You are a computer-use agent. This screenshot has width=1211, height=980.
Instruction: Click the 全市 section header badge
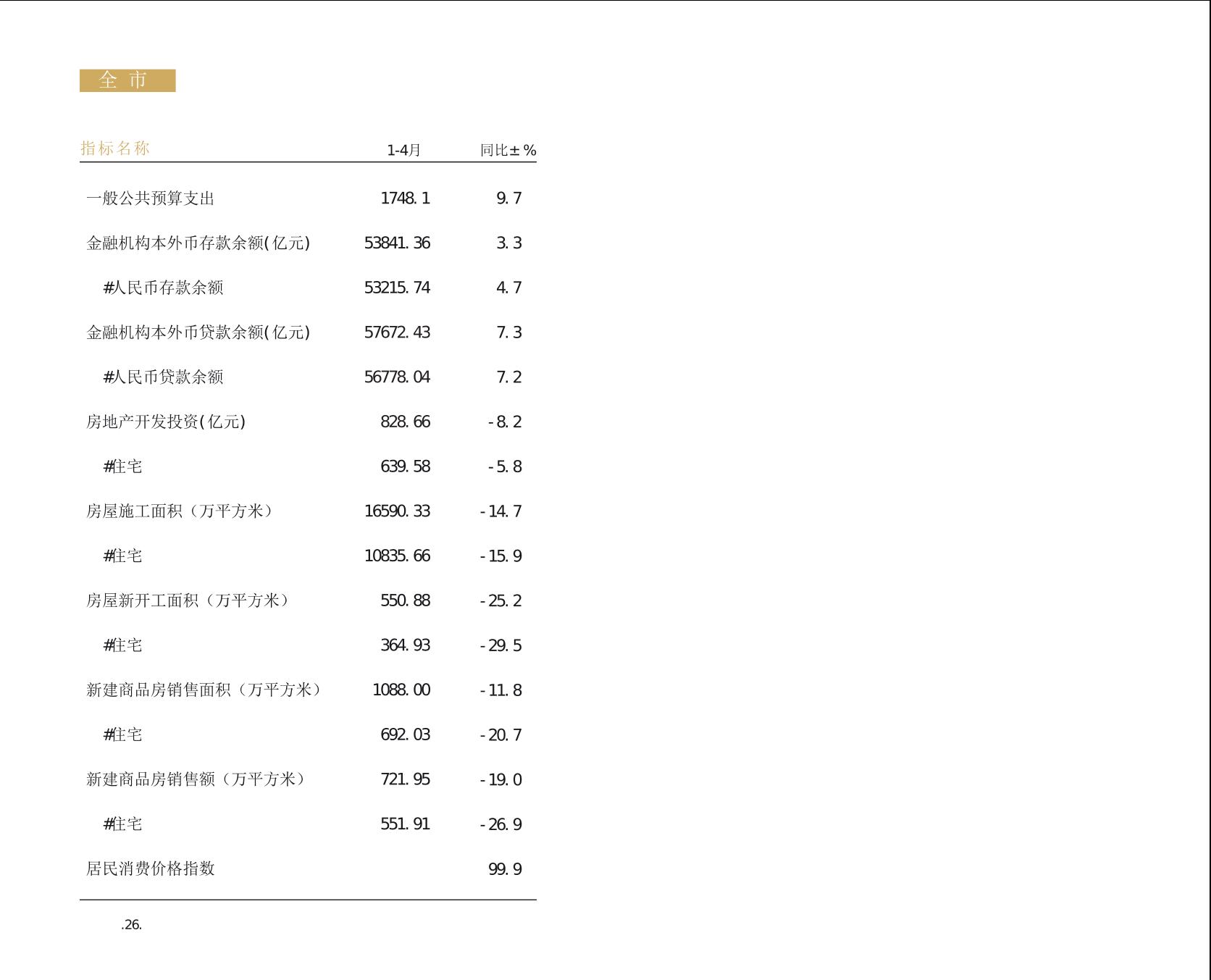127,80
